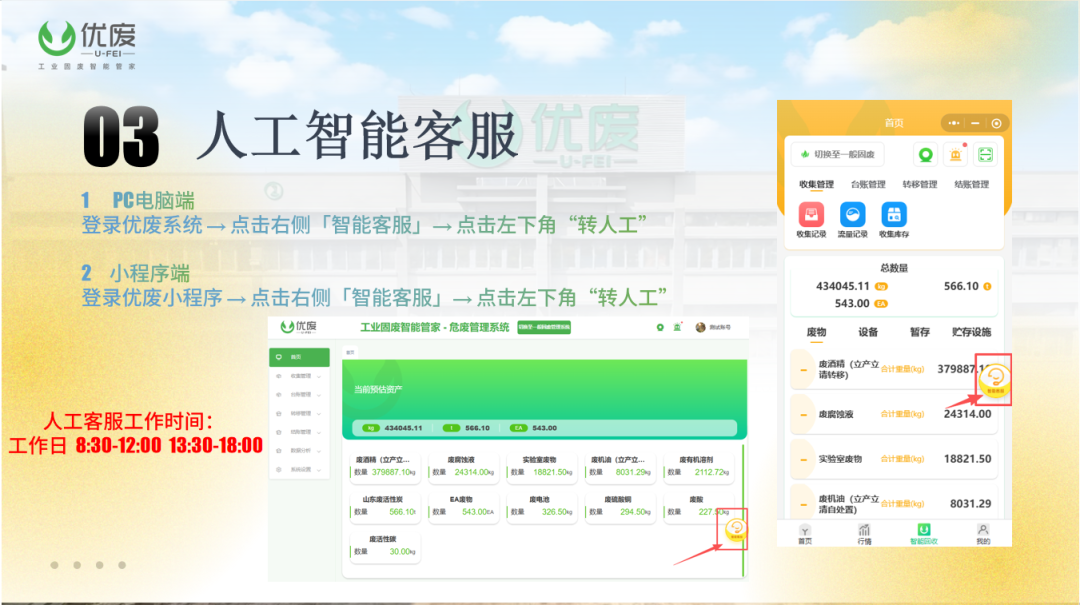Open the 收集记录 red icon
Viewport: 1080px width, 605px height.
(811, 215)
